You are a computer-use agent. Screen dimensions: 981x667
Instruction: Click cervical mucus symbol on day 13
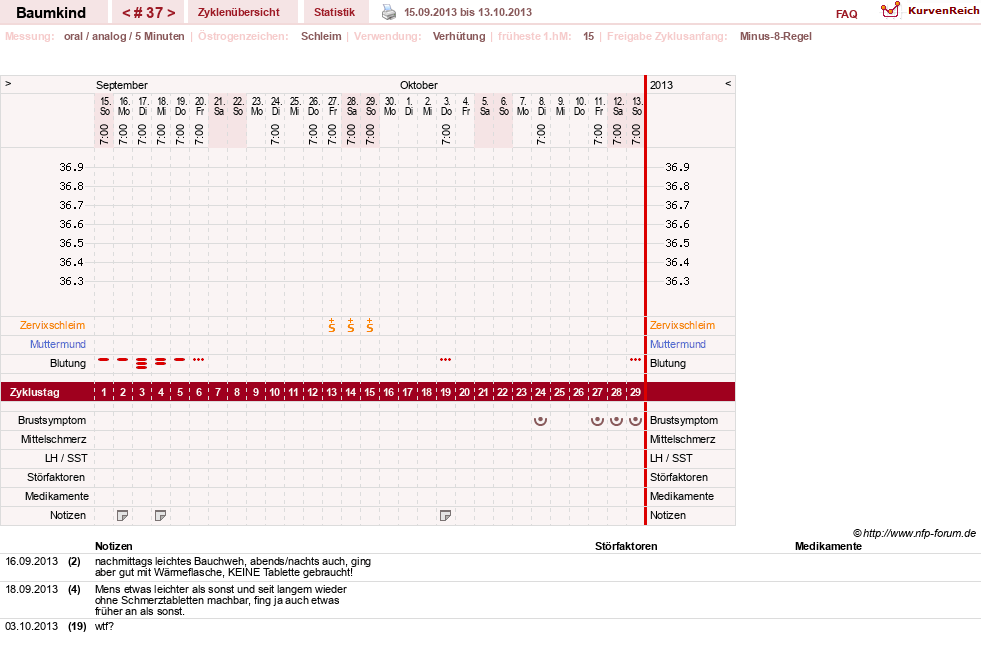pos(332,325)
